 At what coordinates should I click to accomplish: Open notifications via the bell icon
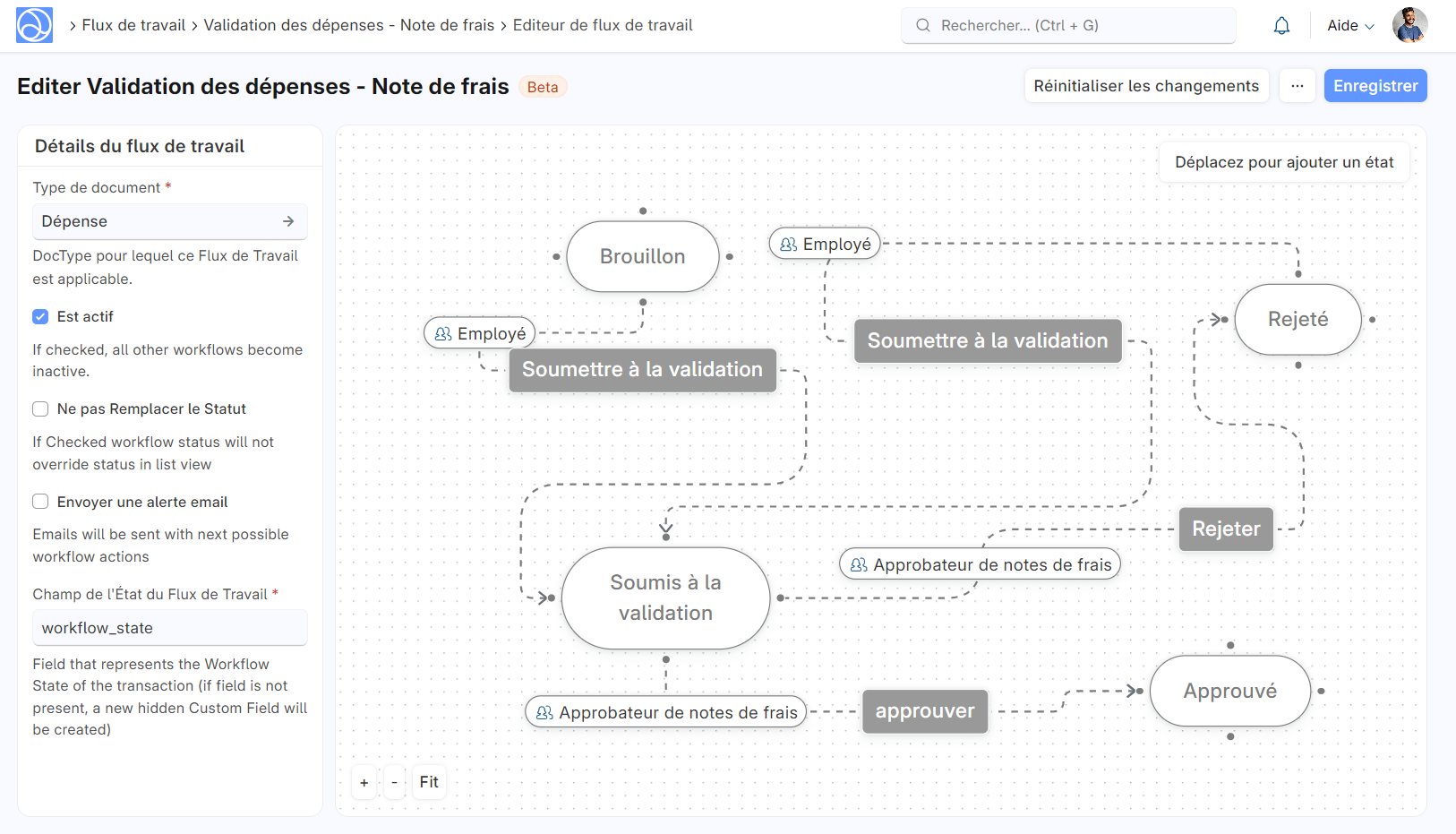(x=1281, y=25)
